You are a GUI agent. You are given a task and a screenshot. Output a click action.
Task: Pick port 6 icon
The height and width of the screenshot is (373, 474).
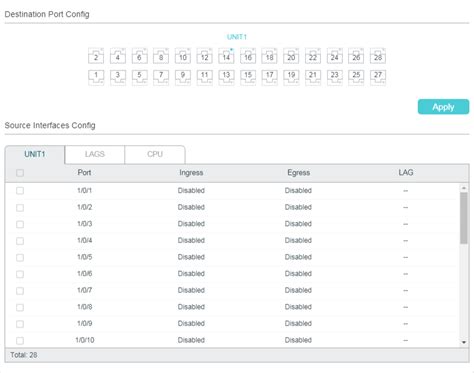139,56
